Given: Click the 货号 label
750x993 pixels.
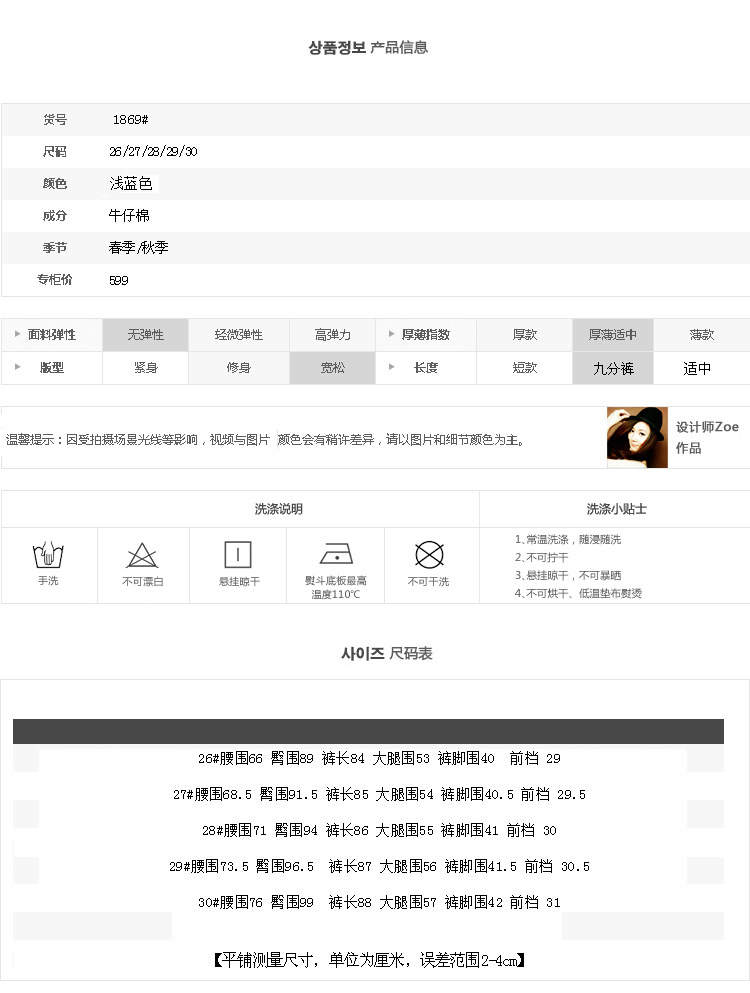Looking at the screenshot, I should (x=54, y=119).
